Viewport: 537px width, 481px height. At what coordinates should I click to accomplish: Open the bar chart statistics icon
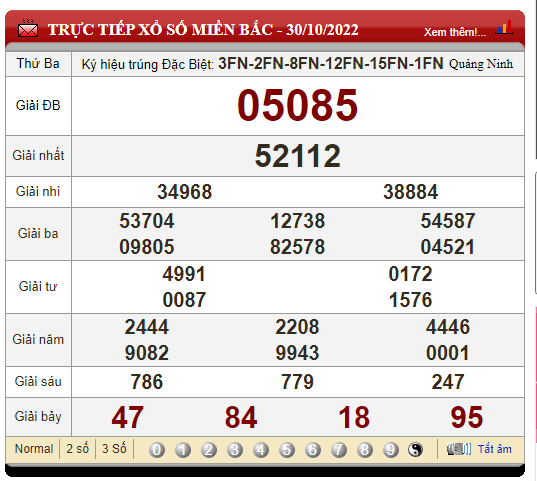click(504, 27)
